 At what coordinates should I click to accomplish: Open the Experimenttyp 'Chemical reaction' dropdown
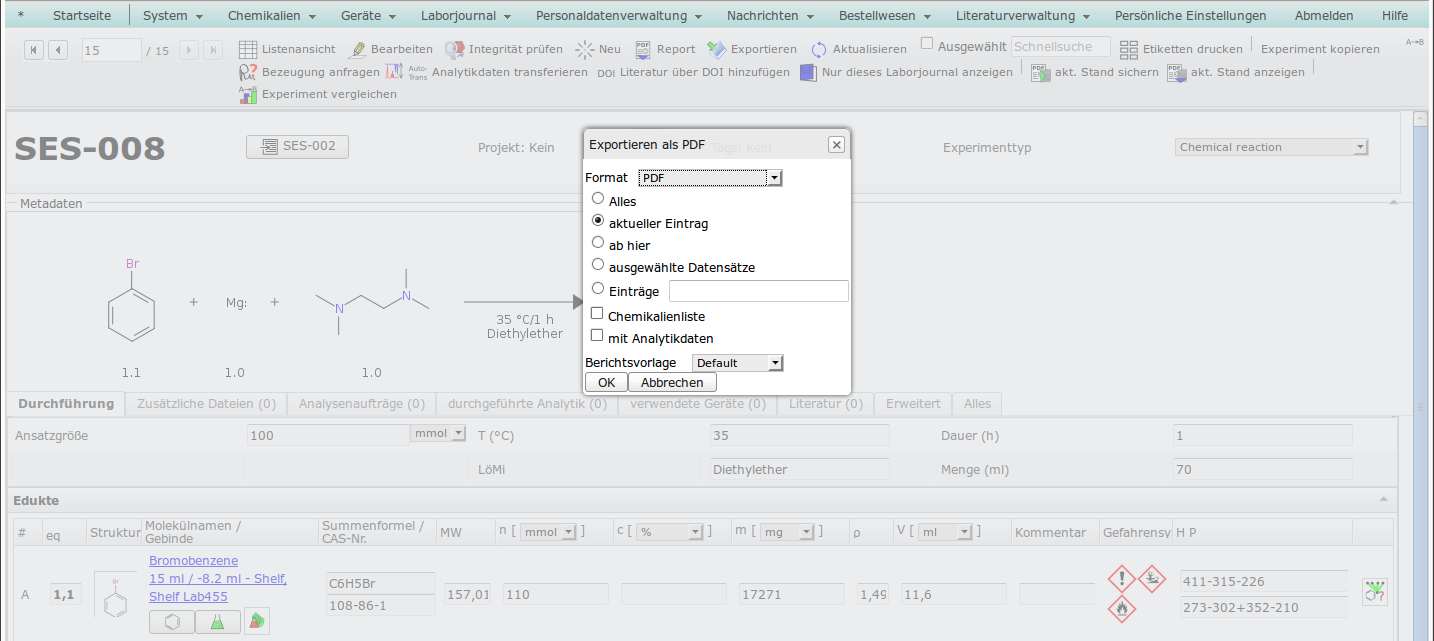click(x=1271, y=147)
